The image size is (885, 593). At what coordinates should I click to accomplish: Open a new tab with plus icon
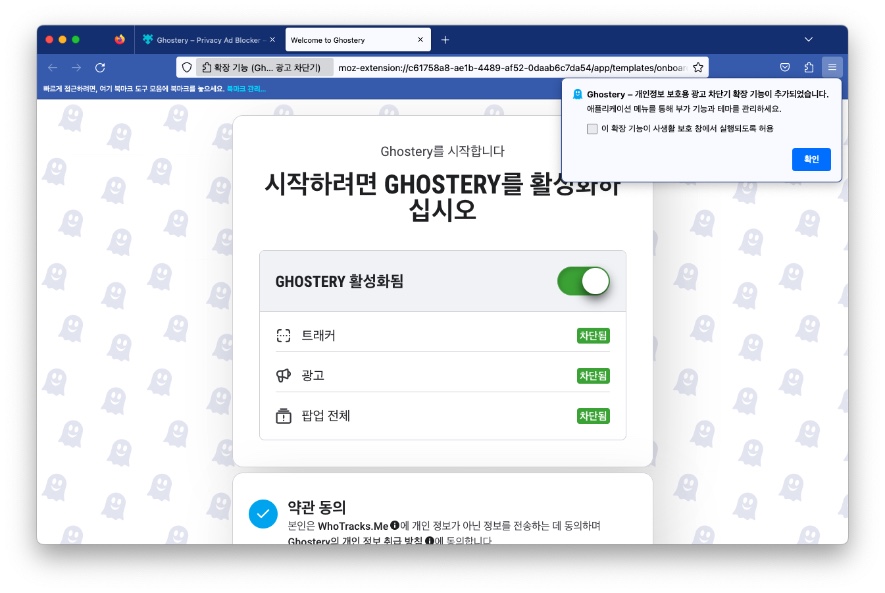click(x=445, y=40)
